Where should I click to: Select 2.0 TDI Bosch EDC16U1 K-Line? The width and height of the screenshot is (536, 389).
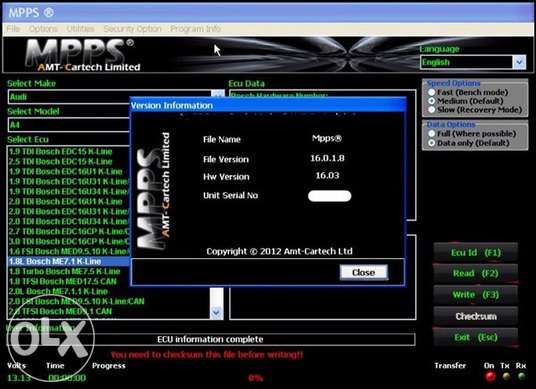click(68, 201)
